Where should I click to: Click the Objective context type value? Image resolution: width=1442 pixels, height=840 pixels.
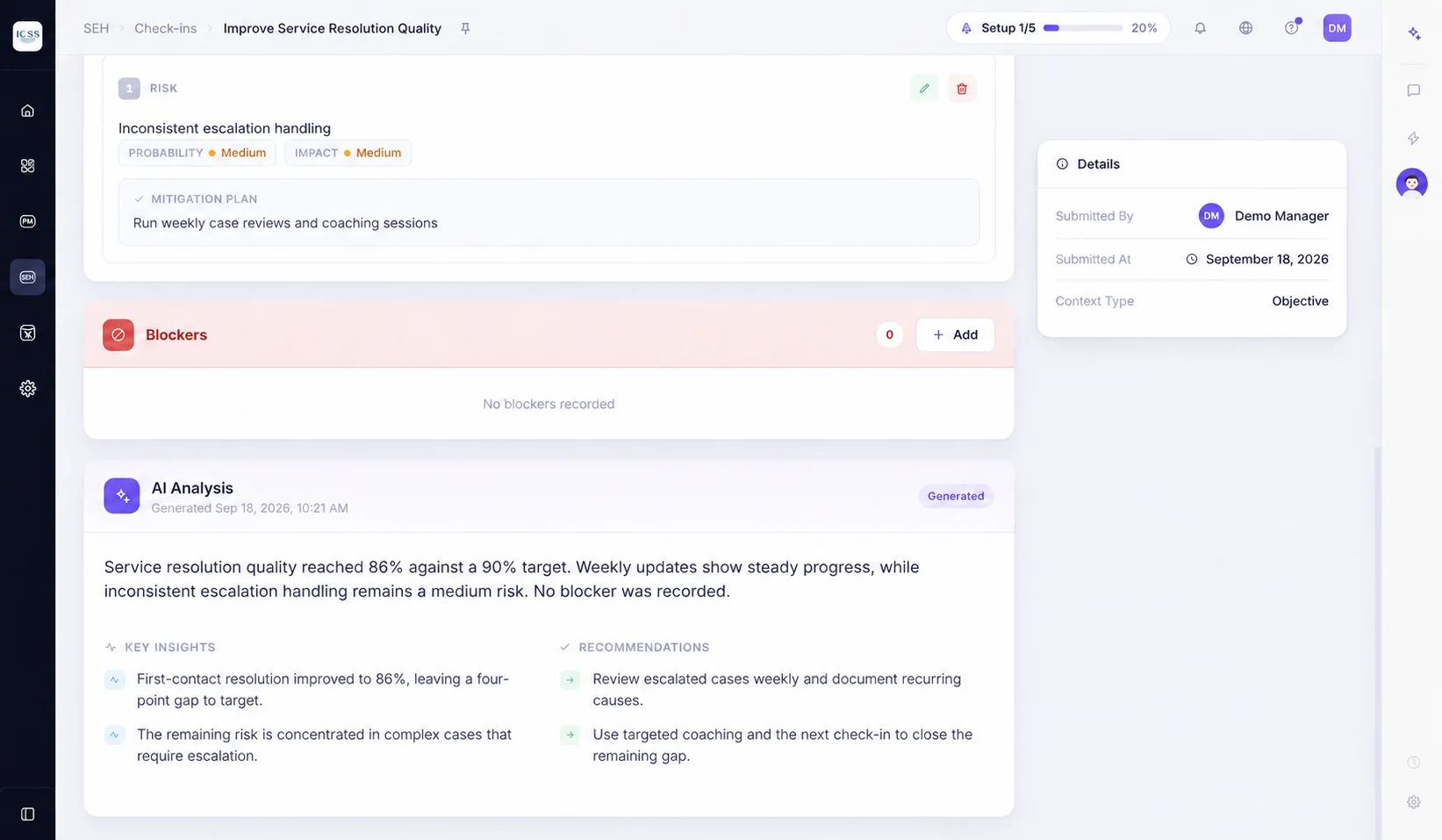(x=1300, y=301)
